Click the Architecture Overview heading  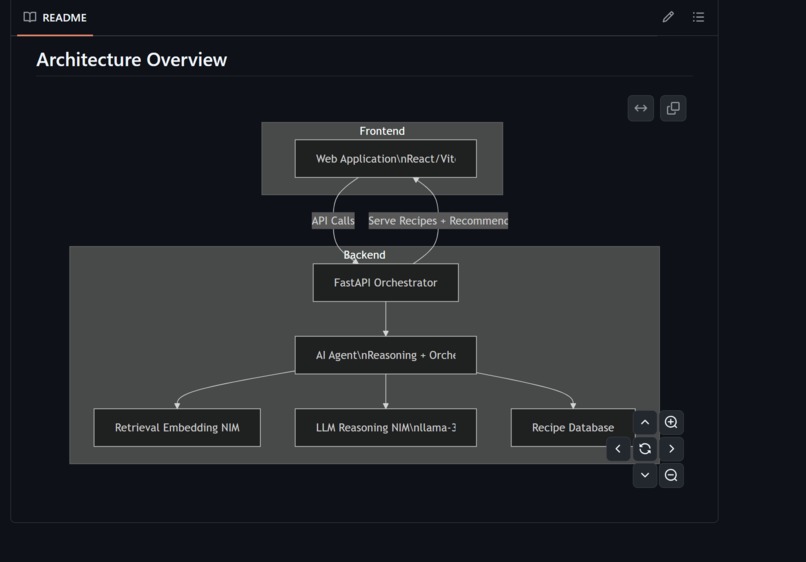click(132, 60)
